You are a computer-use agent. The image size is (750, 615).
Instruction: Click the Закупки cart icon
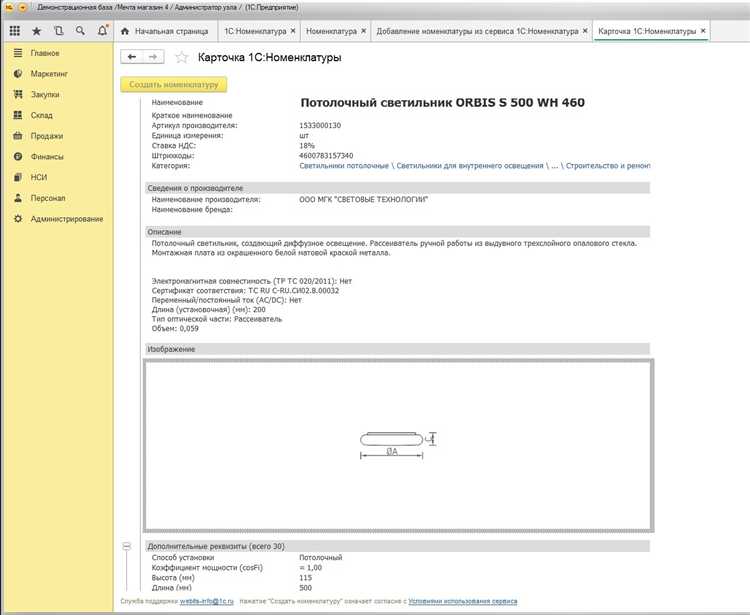click(x=18, y=94)
